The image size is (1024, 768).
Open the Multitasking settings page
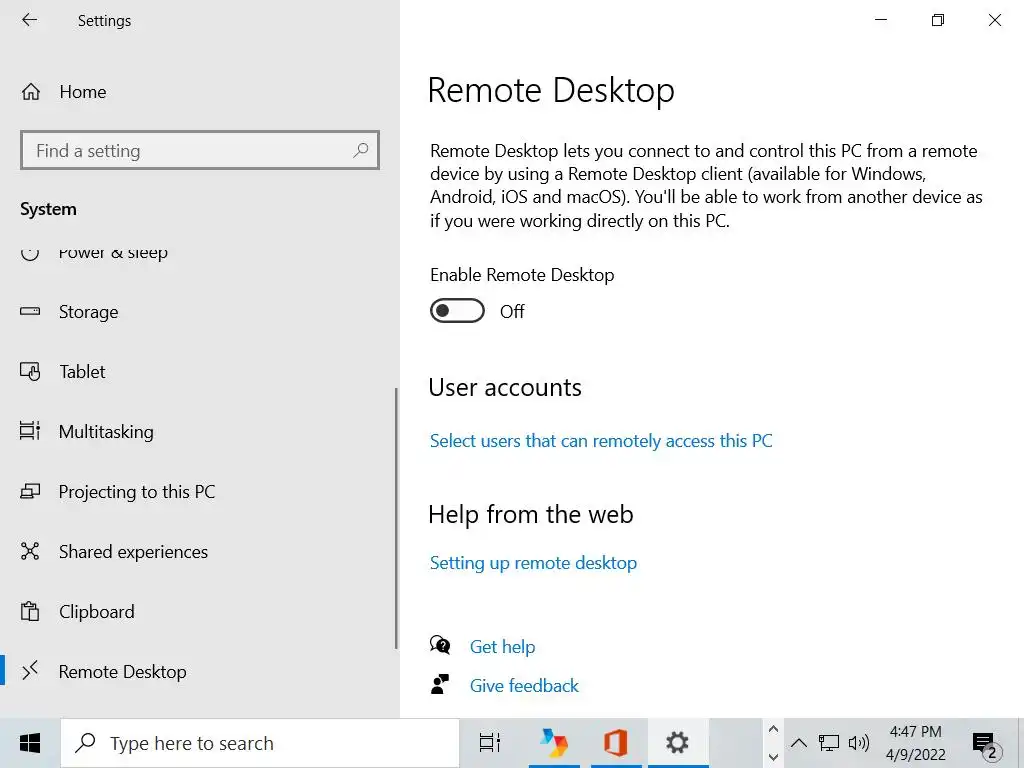106,432
